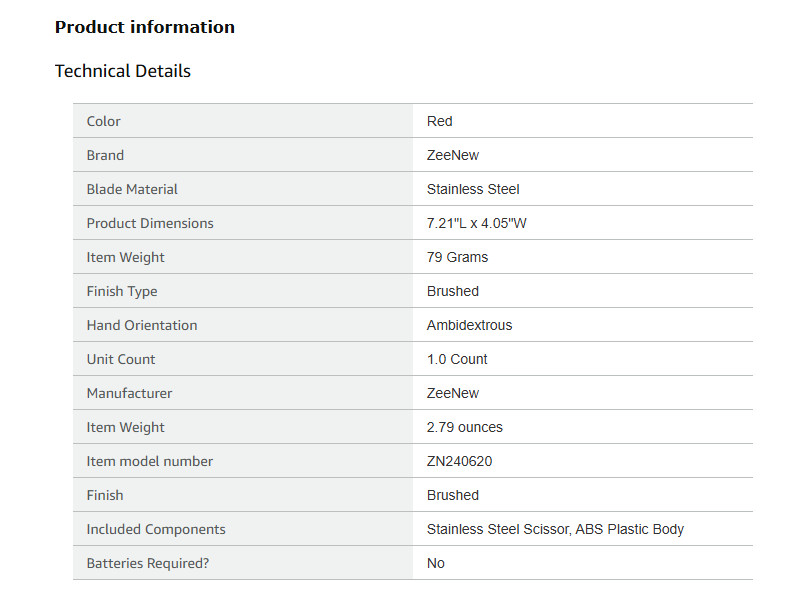
Task: Select the Brand row label
Action: [x=105, y=155]
